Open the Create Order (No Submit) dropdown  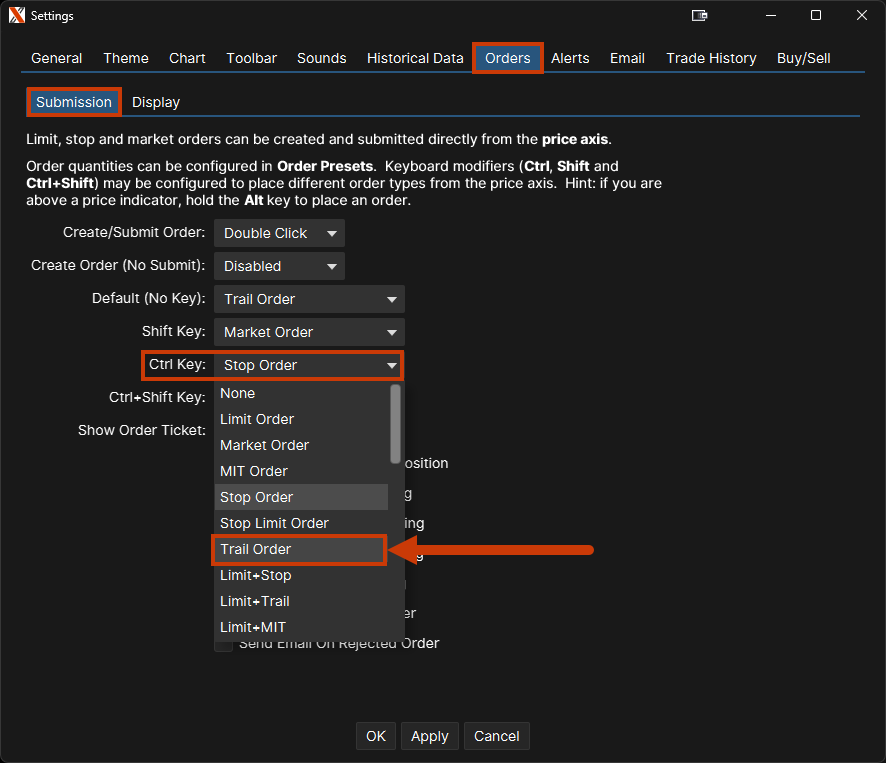click(x=279, y=266)
